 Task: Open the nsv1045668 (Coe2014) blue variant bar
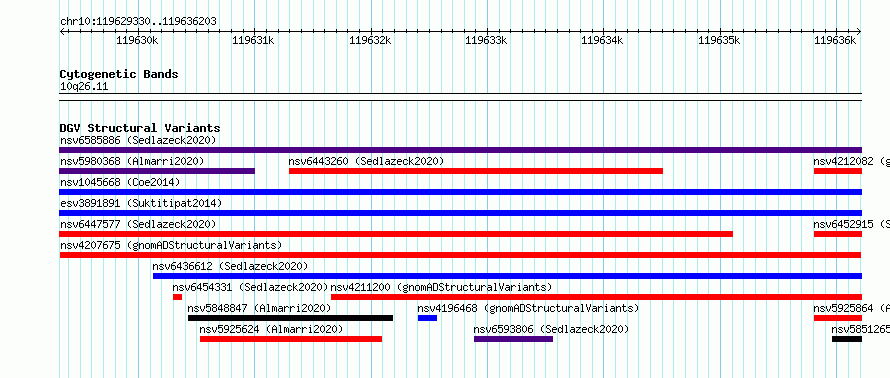click(x=460, y=192)
